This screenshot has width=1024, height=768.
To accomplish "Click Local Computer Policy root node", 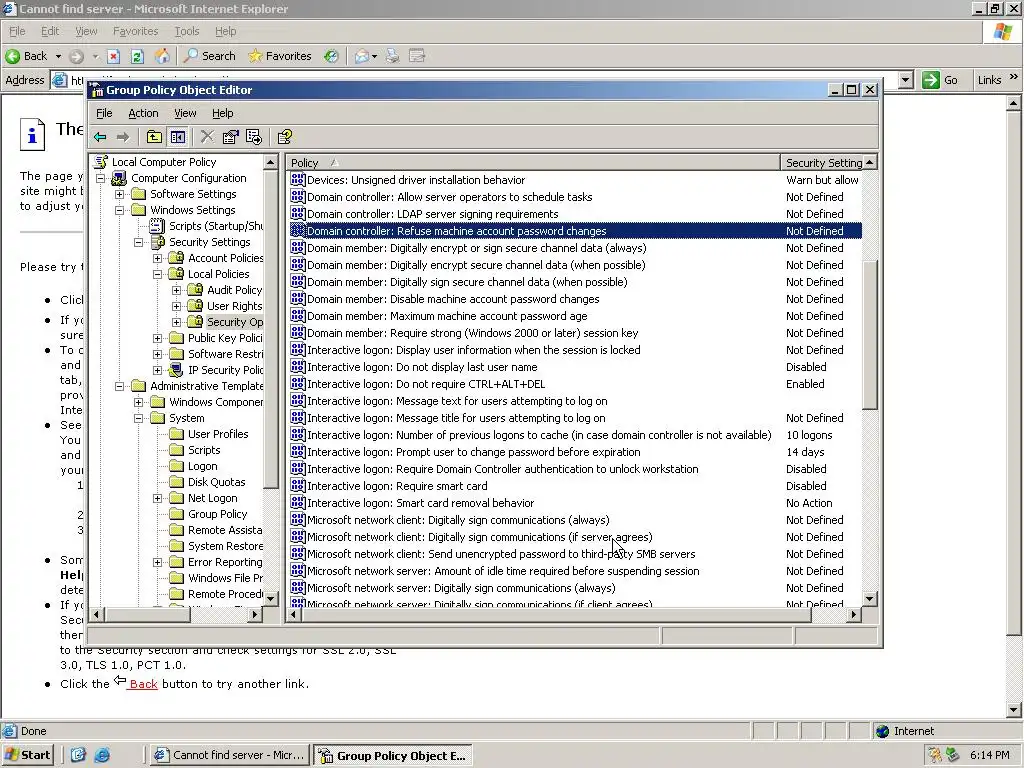I will pos(163,162).
